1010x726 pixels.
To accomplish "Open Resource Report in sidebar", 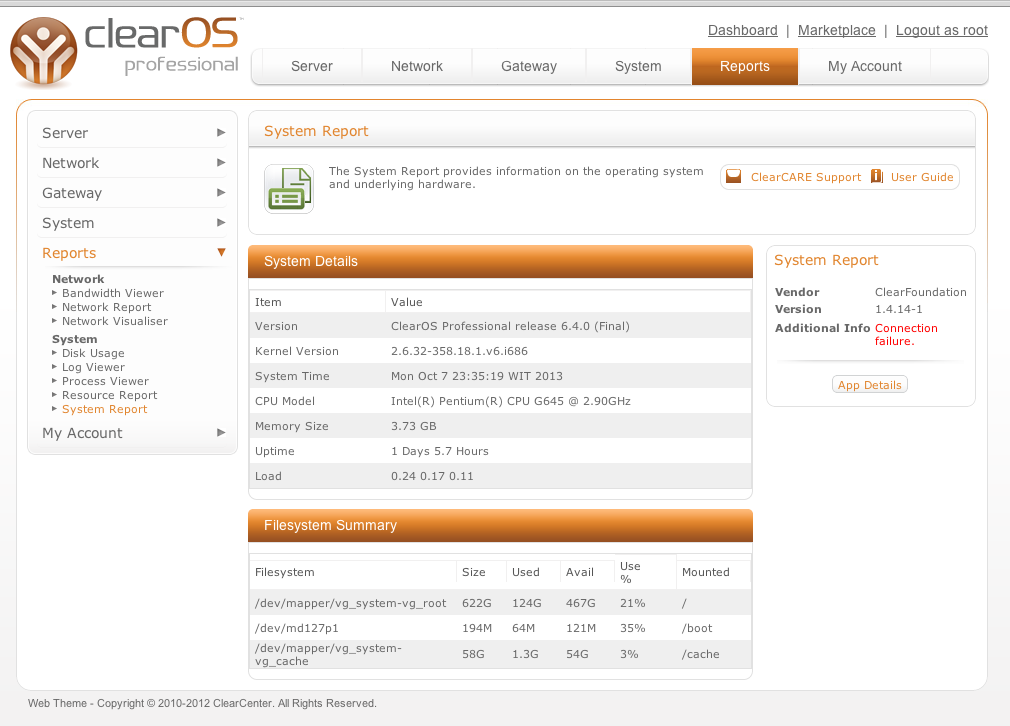I will [x=110, y=395].
